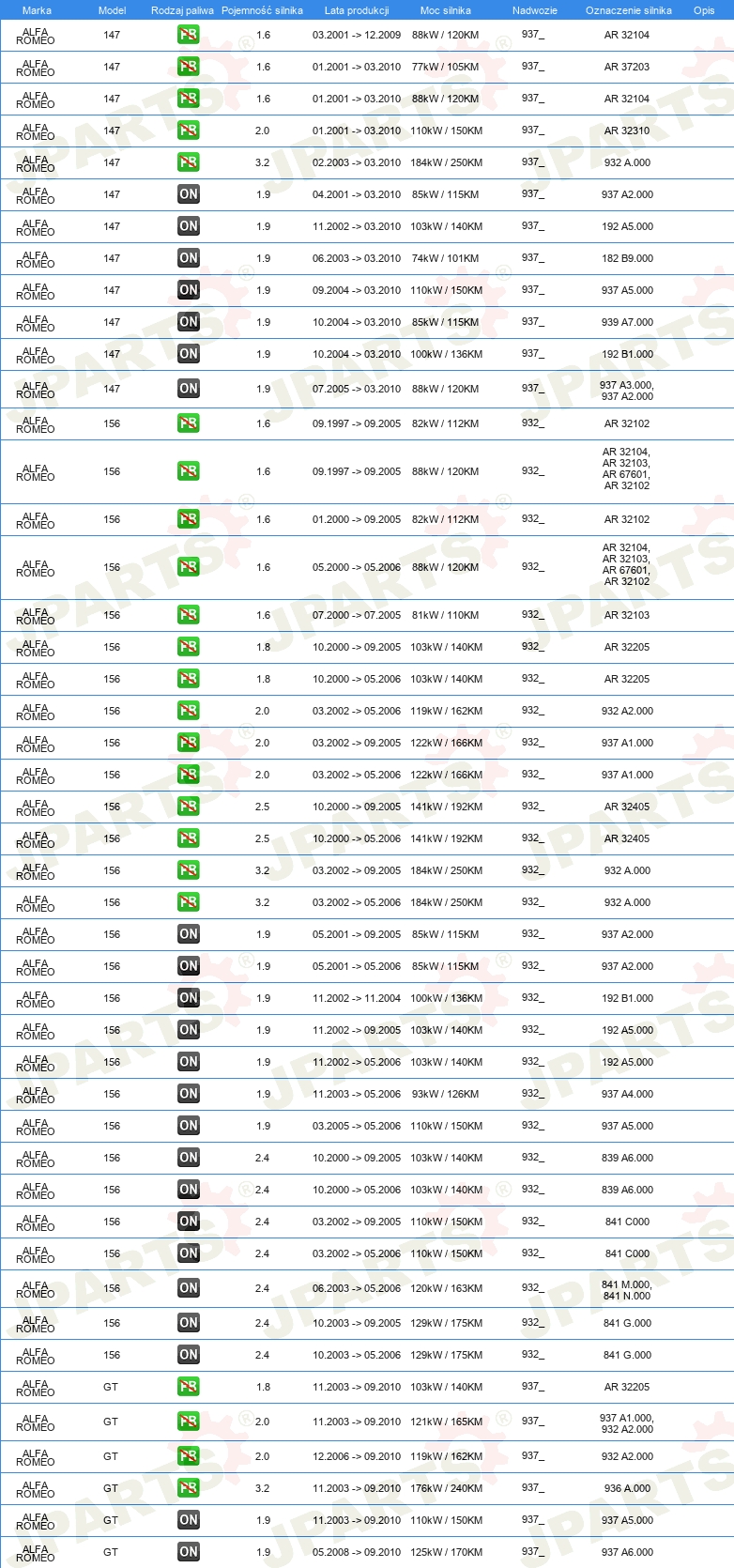This screenshot has width=734, height=1568.
Task: Click the PB icon in the GT 176kW / 240KM row
Action: point(189,1488)
